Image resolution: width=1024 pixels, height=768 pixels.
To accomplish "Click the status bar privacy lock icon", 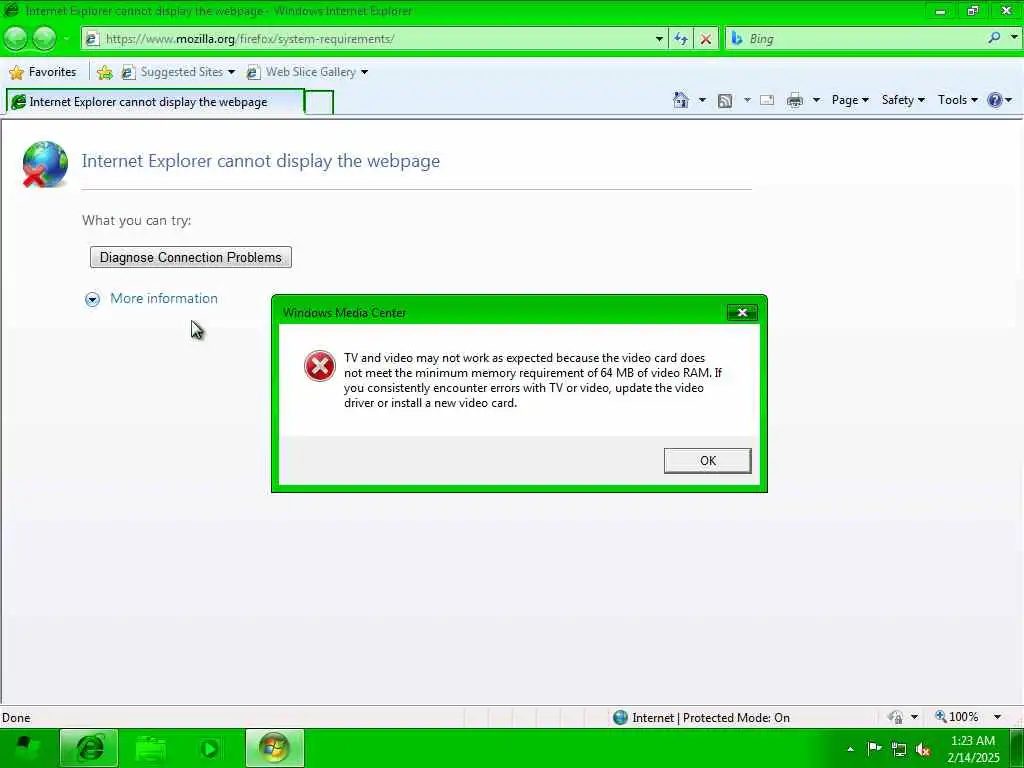I will (895, 717).
